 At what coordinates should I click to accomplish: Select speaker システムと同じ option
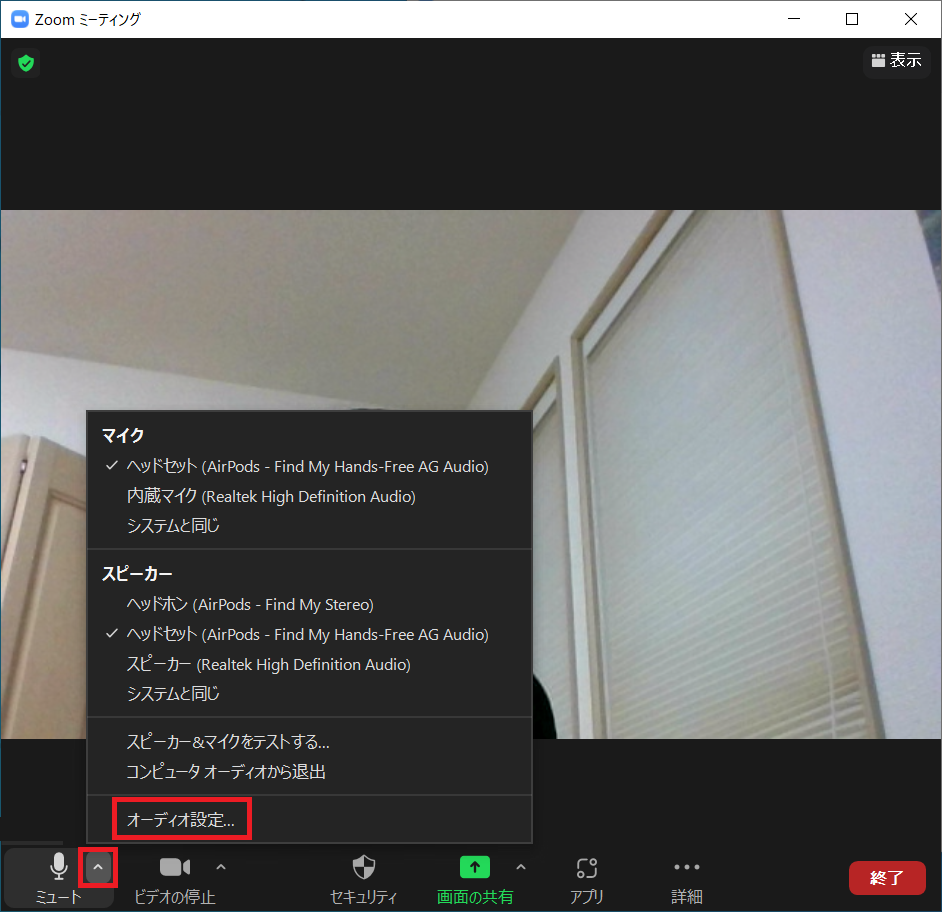[x=309, y=694]
